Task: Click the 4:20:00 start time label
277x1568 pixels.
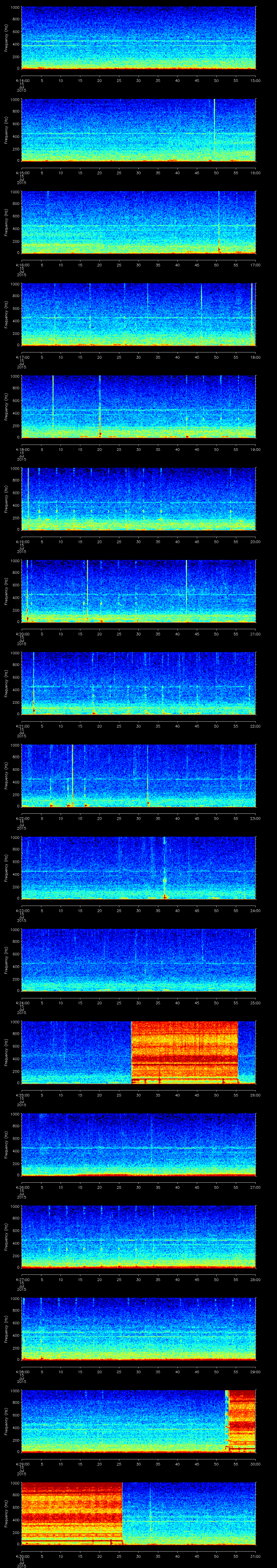Action: point(22,634)
